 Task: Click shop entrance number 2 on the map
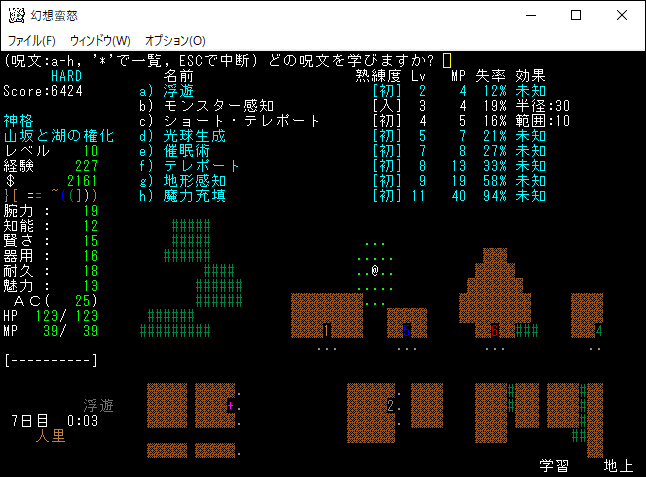(x=391, y=406)
